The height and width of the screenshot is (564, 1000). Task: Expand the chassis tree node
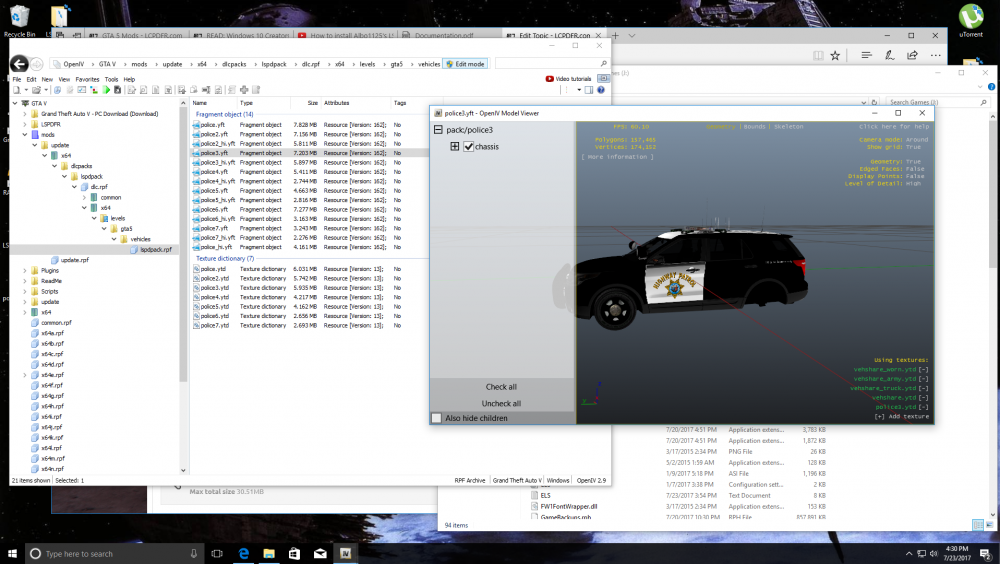coord(455,147)
